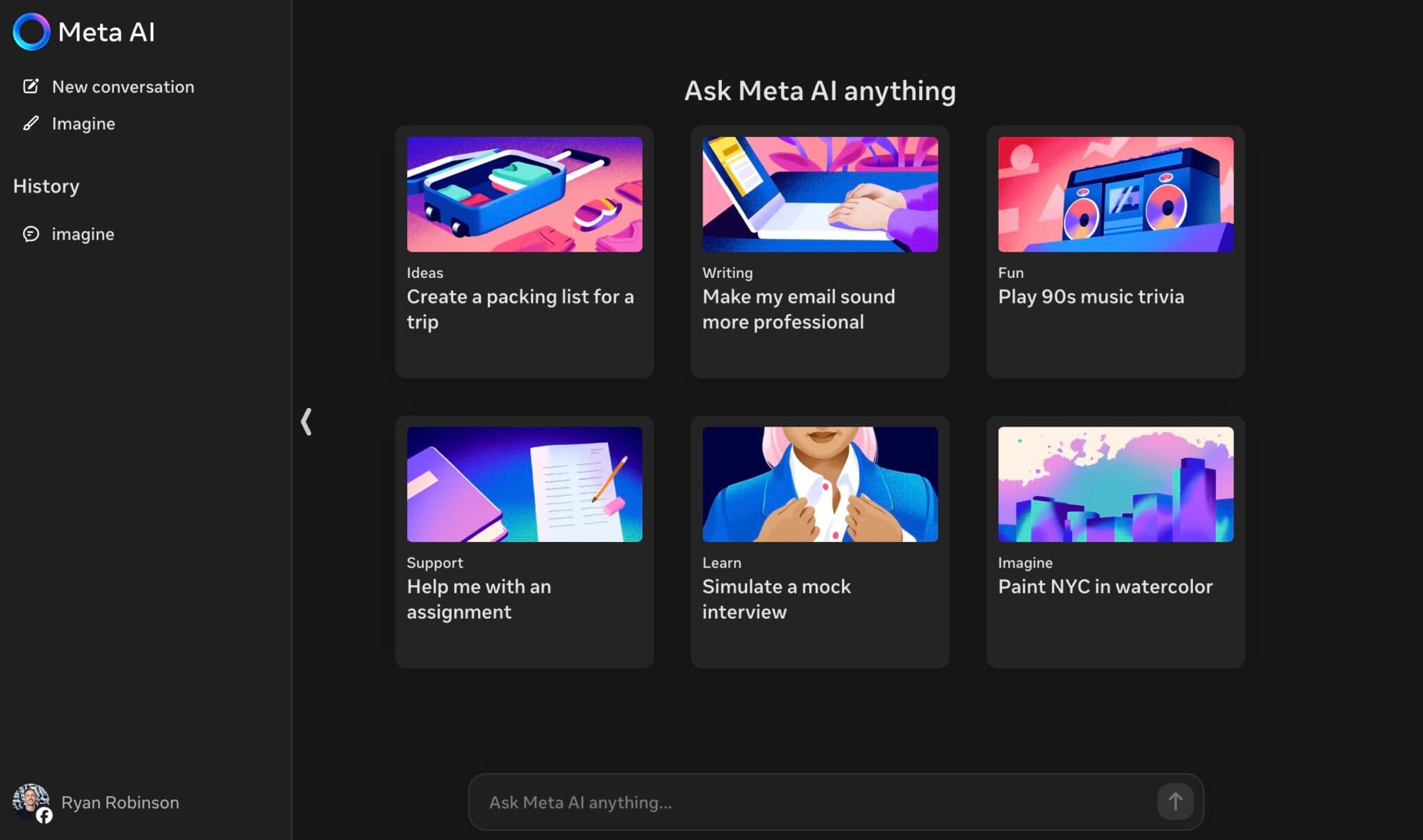Start a New conversation
Screen dimensions: 1423x840
coord(123,86)
